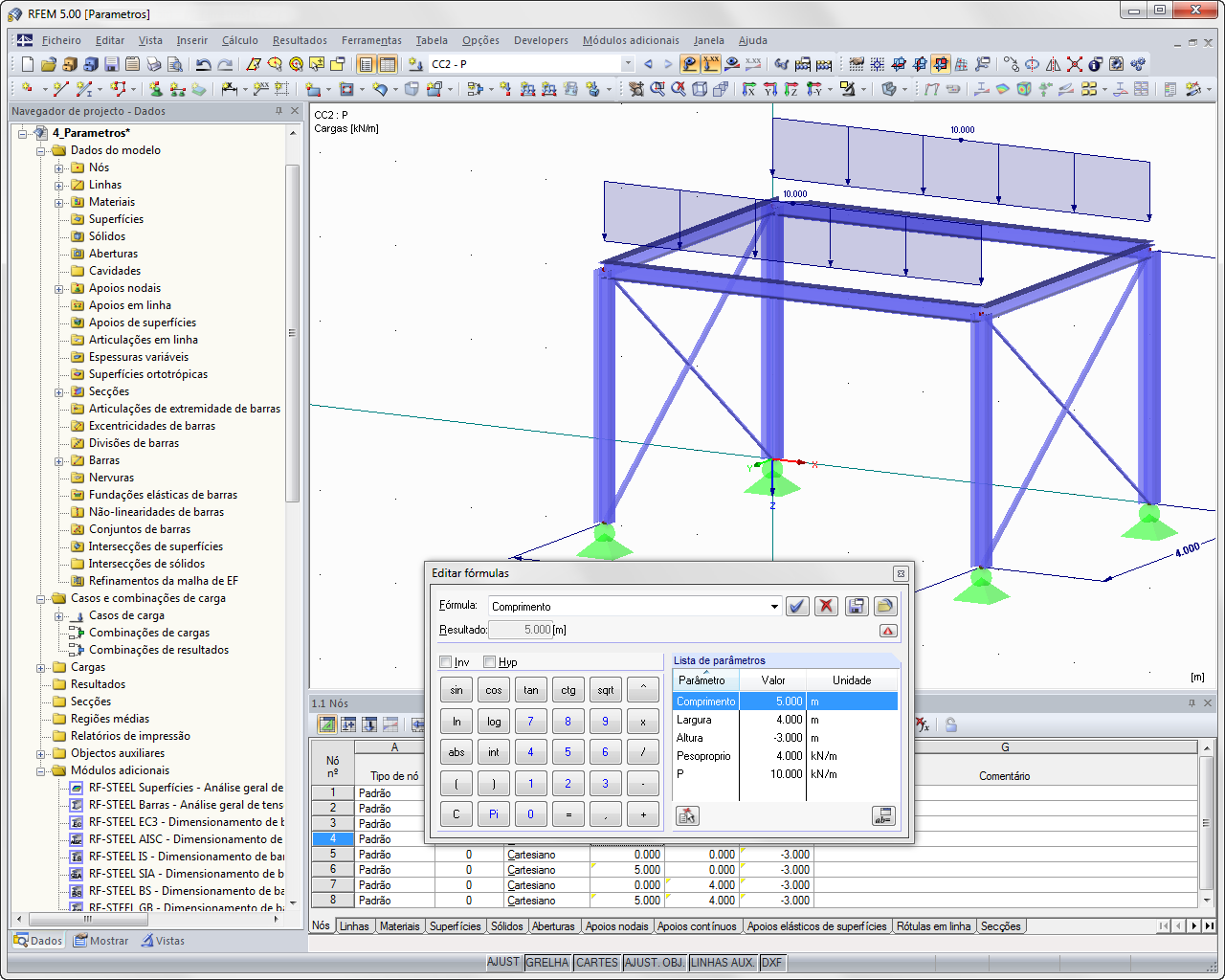This screenshot has width=1225, height=980.
Task: Check the Inv checkbox
Action: [x=445, y=662]
